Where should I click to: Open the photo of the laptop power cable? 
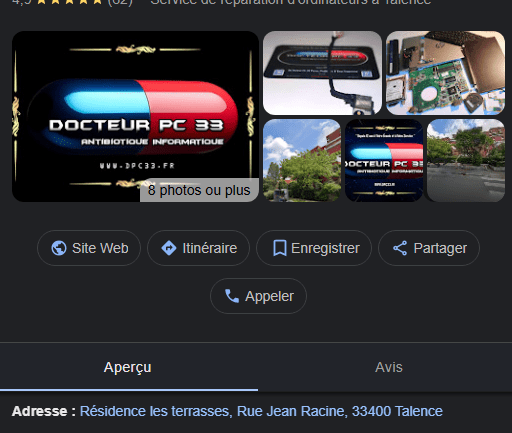322,73
